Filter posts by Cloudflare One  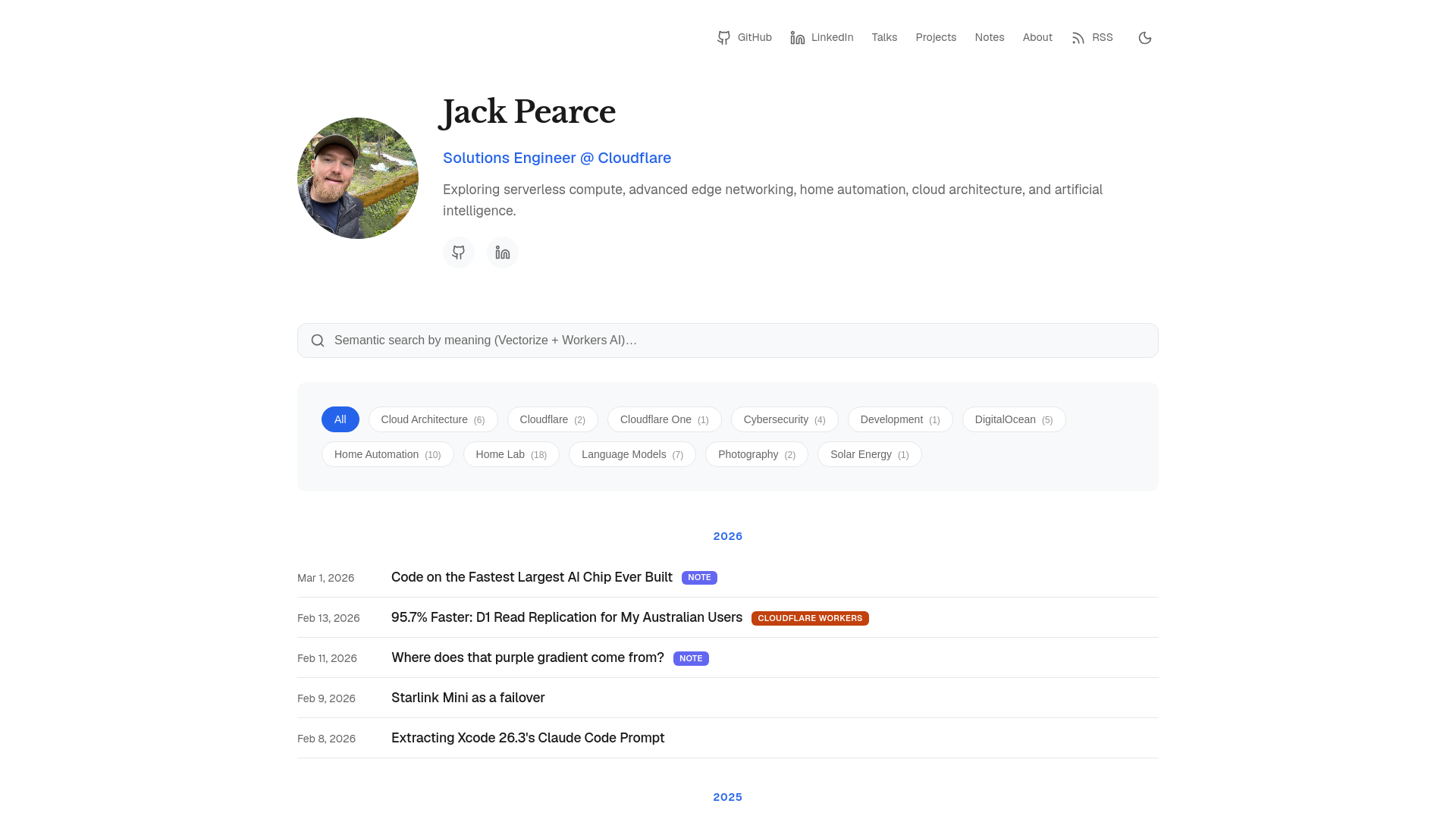pos(664,419)
